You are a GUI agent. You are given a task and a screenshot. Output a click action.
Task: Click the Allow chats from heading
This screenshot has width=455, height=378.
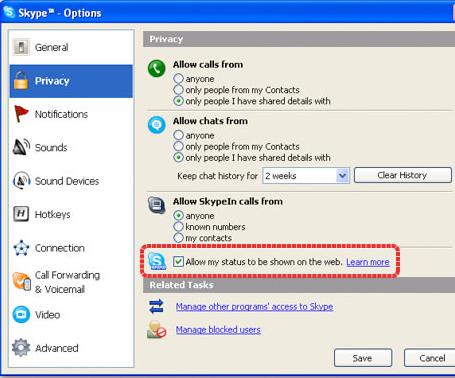[210, 121]
